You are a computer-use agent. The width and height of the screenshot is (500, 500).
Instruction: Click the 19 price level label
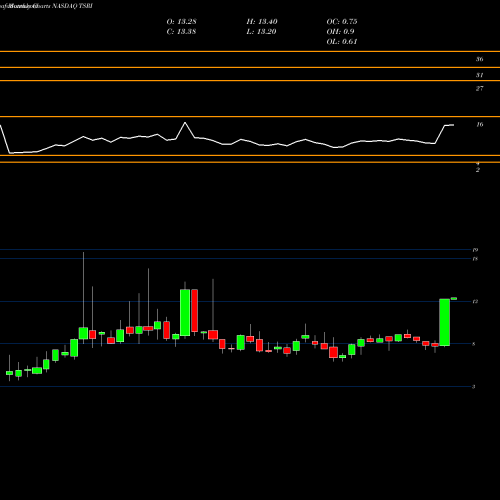click(x=475, y=250)
